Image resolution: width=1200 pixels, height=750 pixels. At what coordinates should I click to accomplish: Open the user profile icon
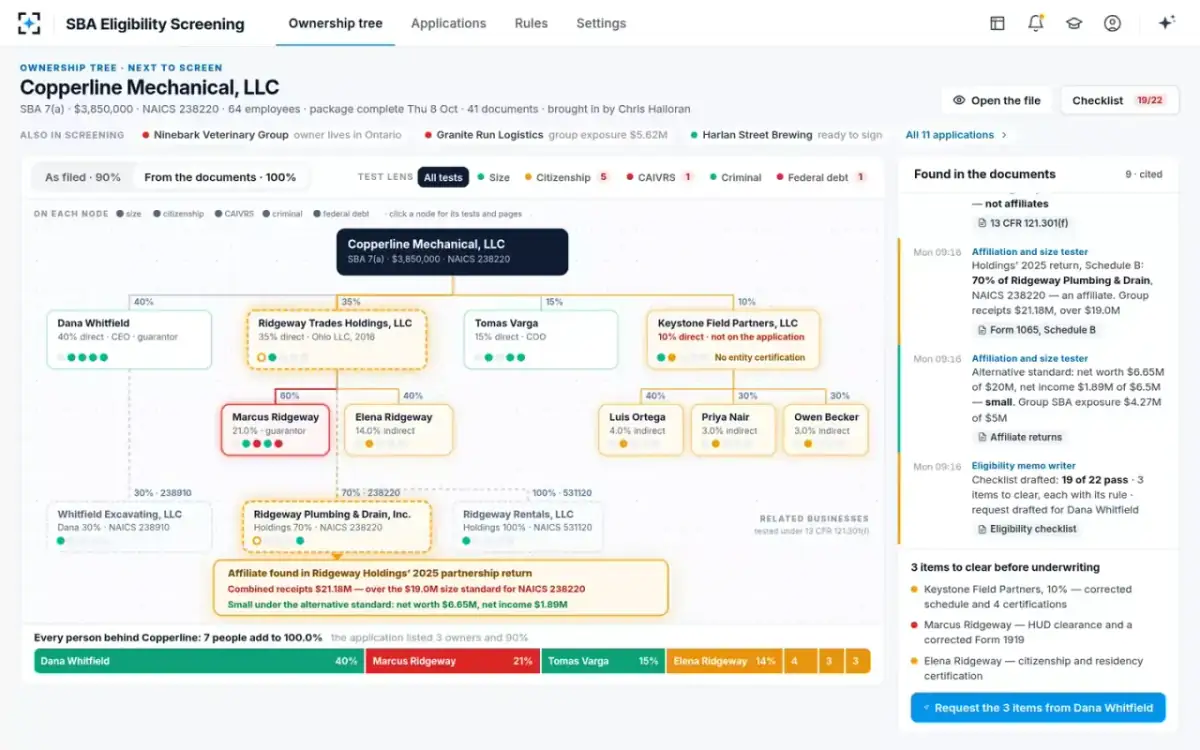(1112, 23)
